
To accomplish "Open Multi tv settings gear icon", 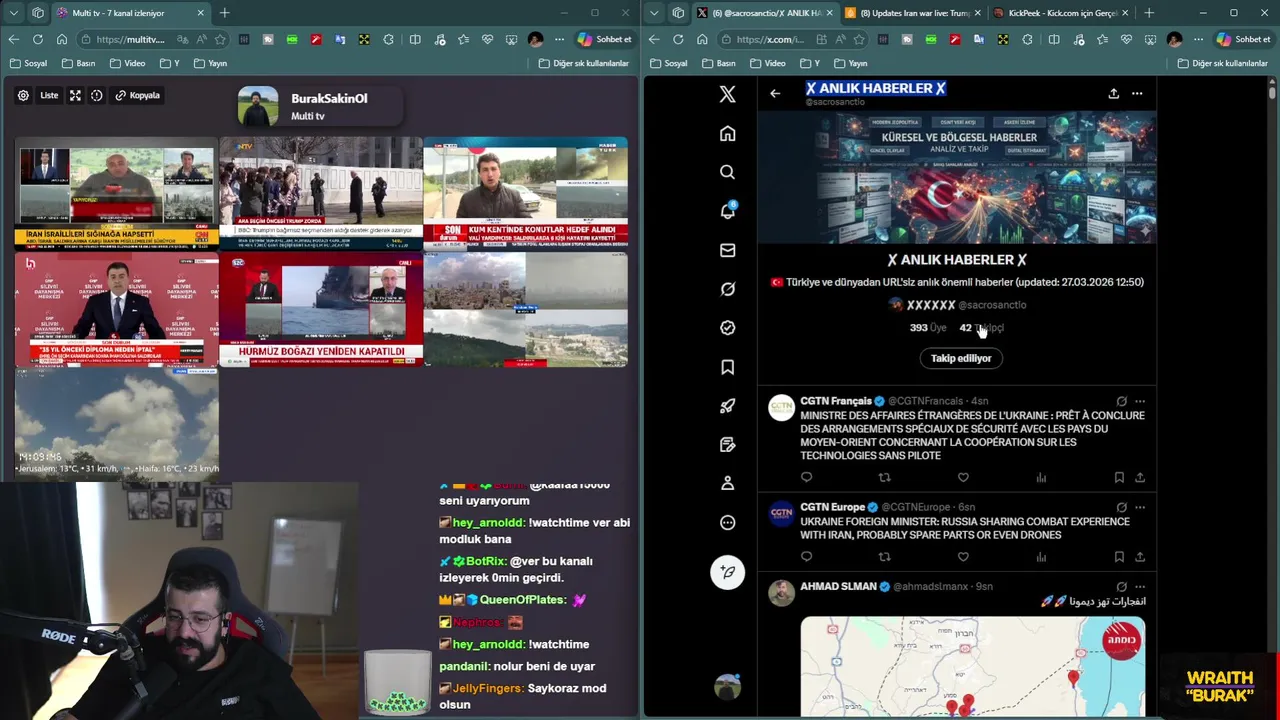I will (x=23, y=95).
